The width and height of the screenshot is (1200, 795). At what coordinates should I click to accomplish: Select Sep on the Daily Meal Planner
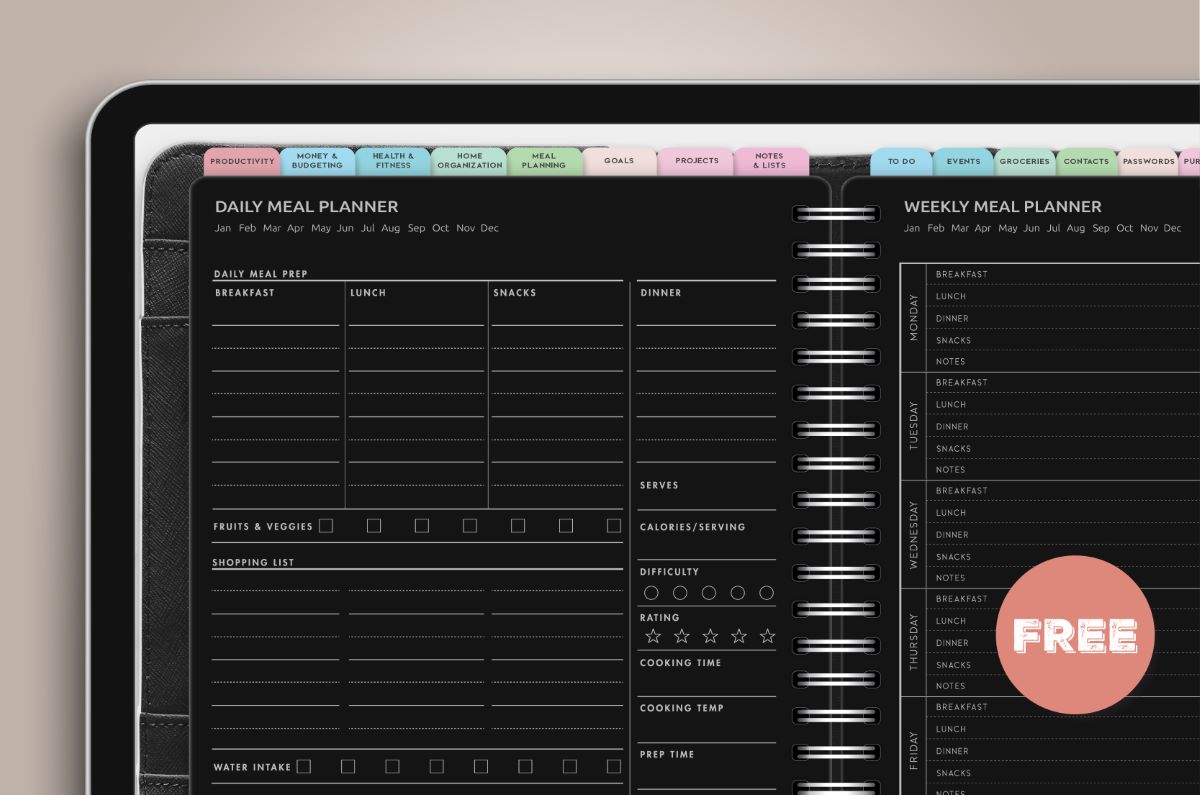(416, 229)
